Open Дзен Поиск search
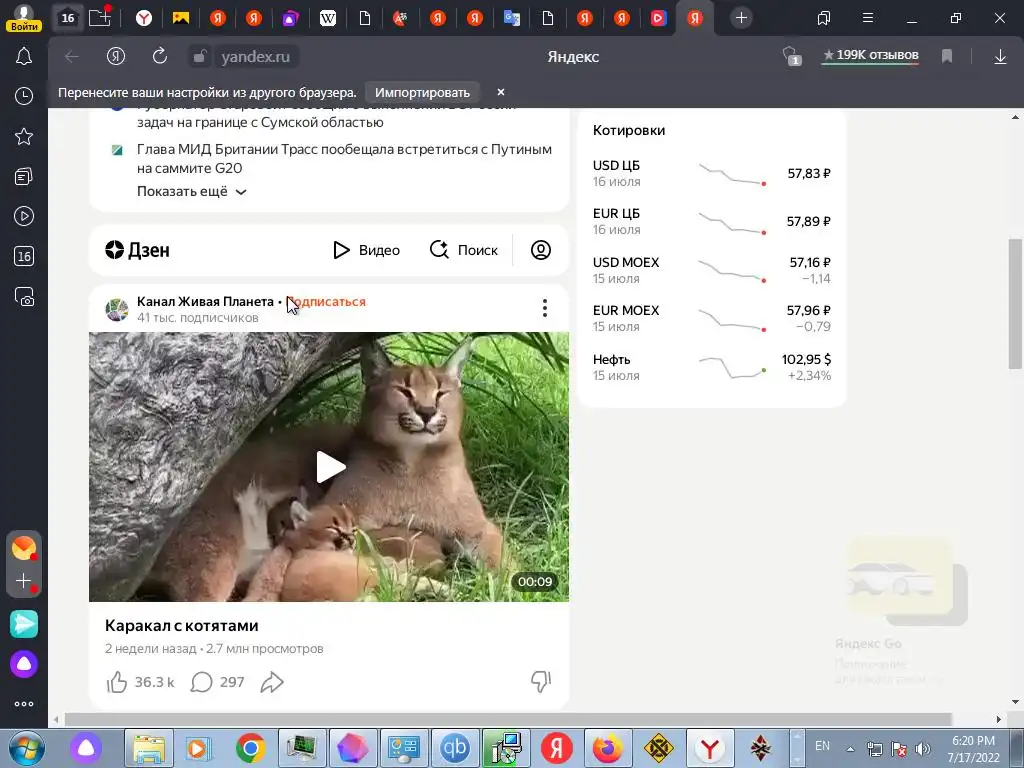This screenshot has height=768, width=1024. click(464, 250)
